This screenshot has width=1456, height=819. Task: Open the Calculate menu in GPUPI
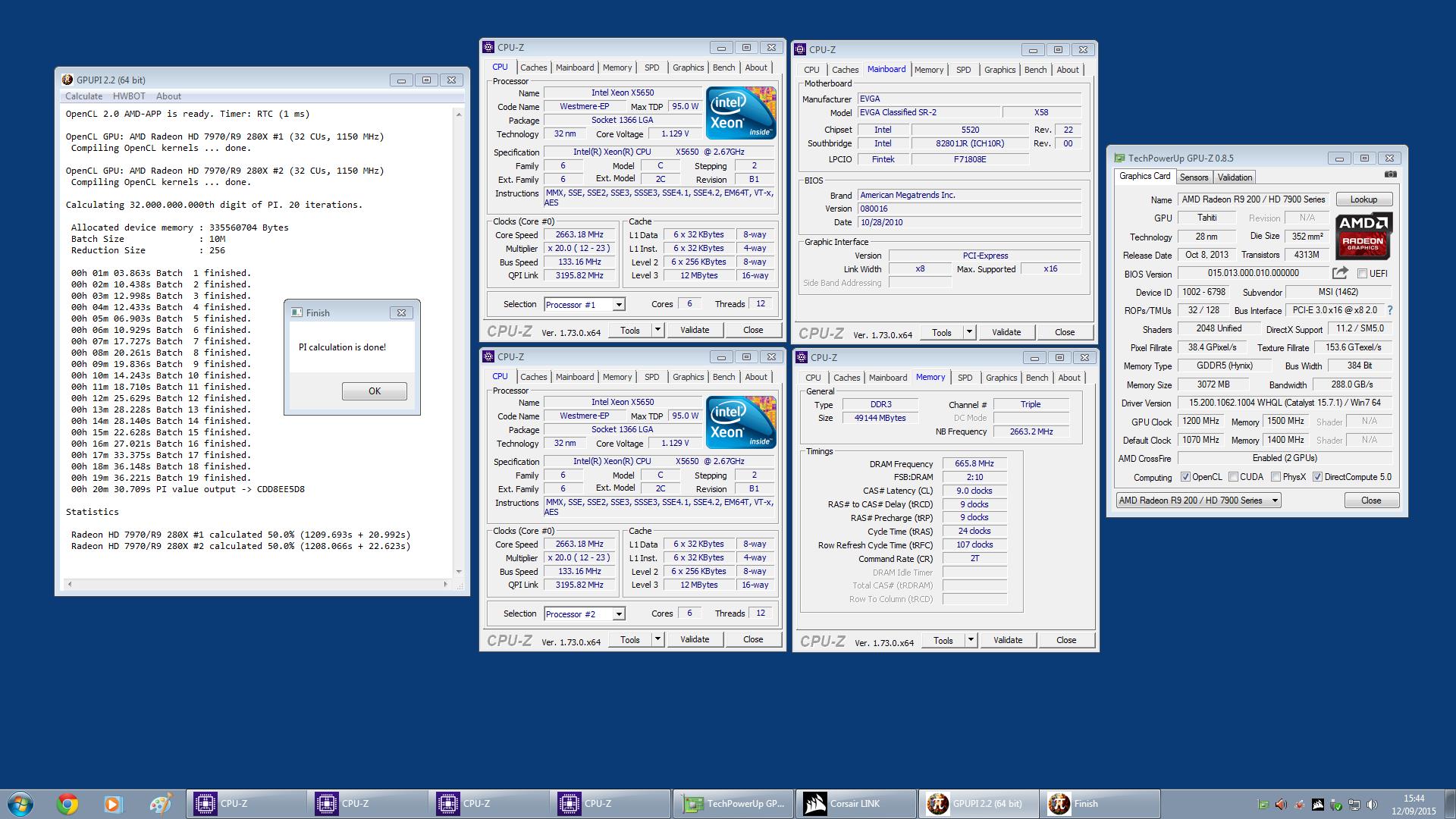click(84, 96)
